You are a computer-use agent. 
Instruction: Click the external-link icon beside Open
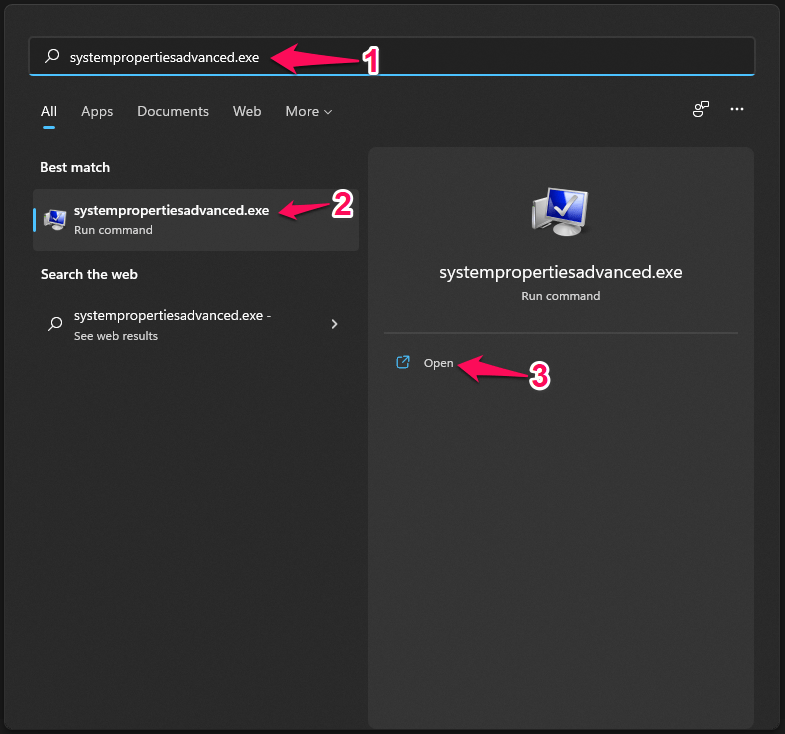[403, 363]
